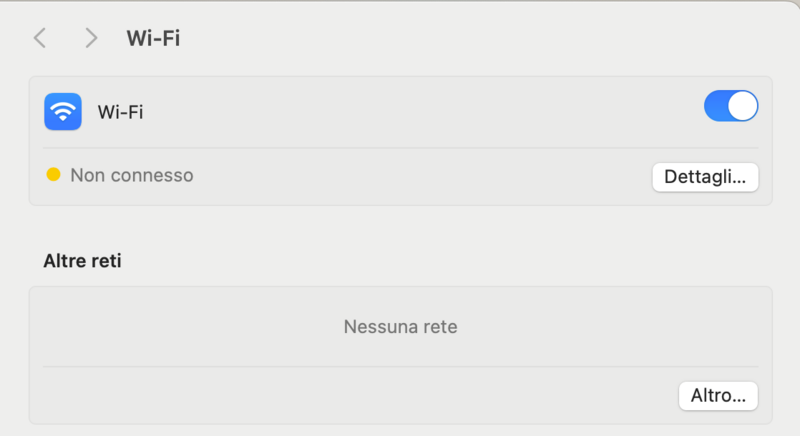Select the Wi-Fi label beside the blue icon
Image resolution: width=800 pixels, height=436 pixels.
pos(120,112)
